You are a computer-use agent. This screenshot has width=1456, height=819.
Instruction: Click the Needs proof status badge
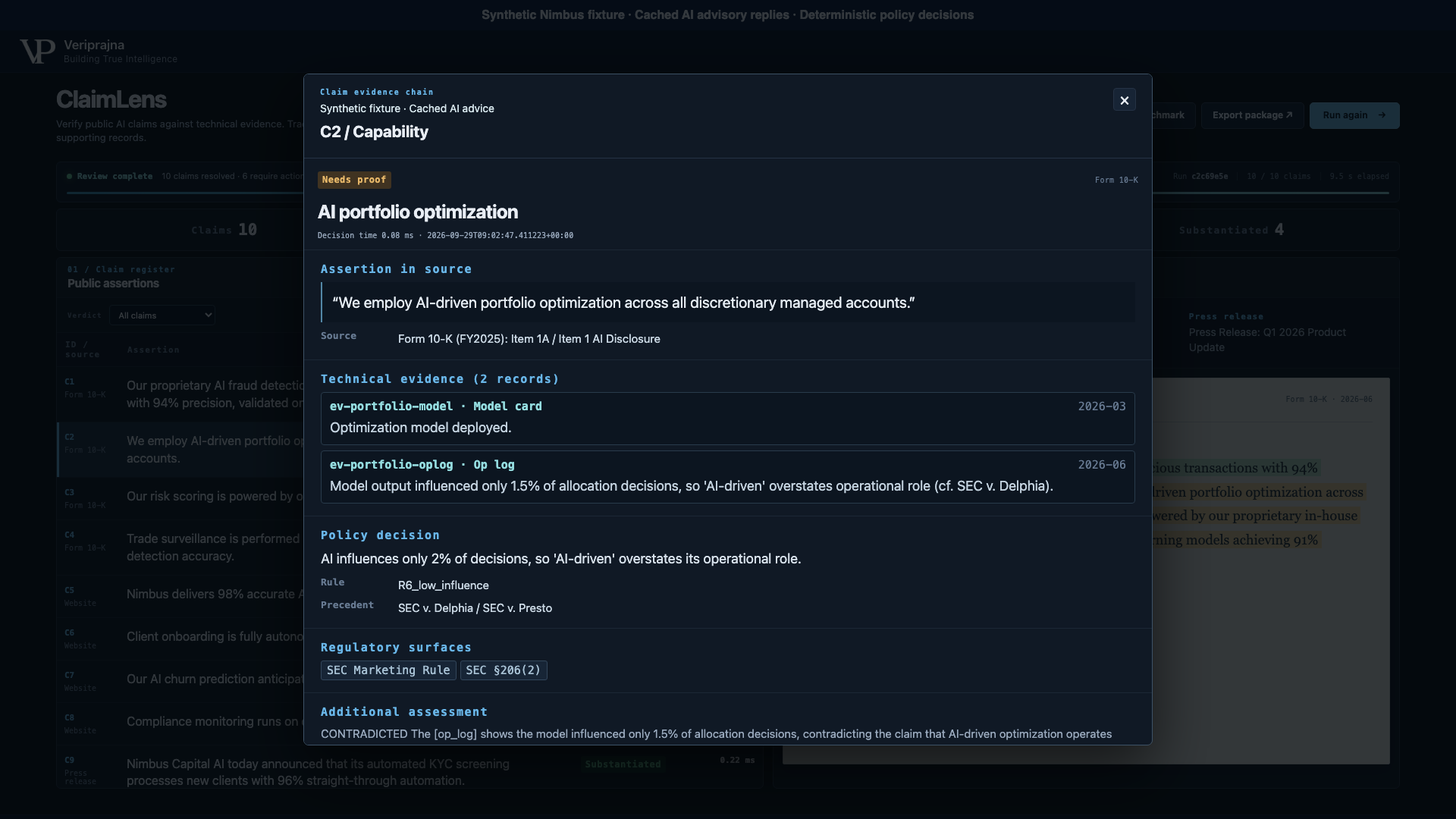pos(354,180)
